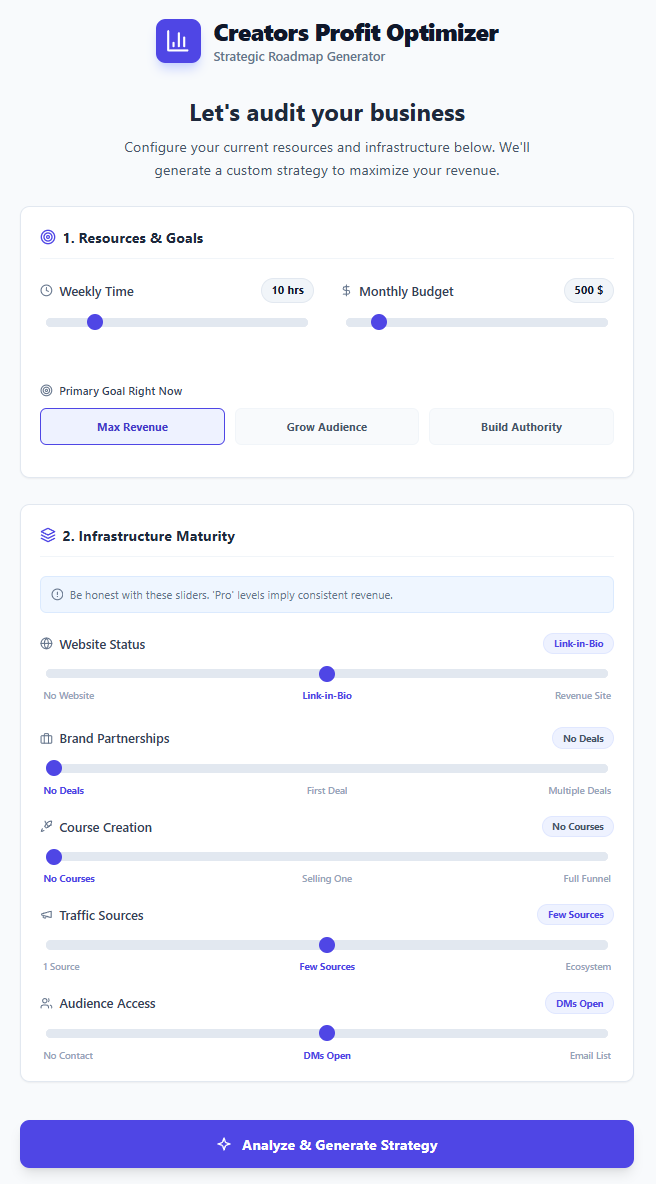
Task: Click the person icon next to Audience Access
Action: tap(49, 1002)
